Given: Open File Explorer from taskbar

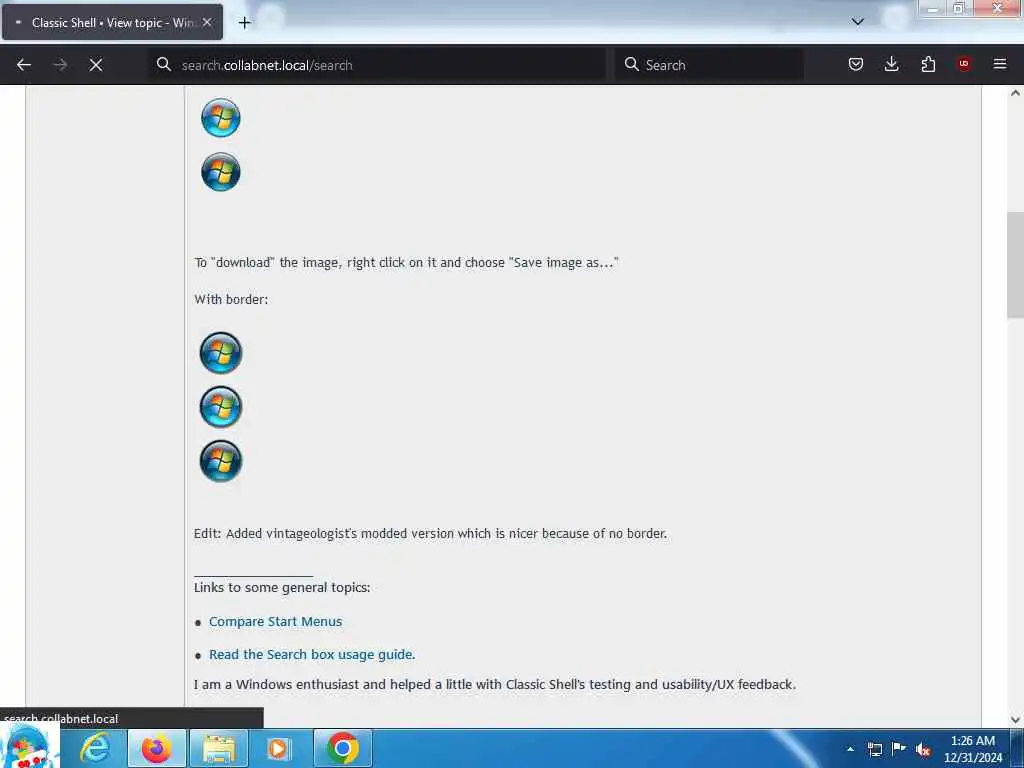Looking at the screenshot, I should 219,748.
